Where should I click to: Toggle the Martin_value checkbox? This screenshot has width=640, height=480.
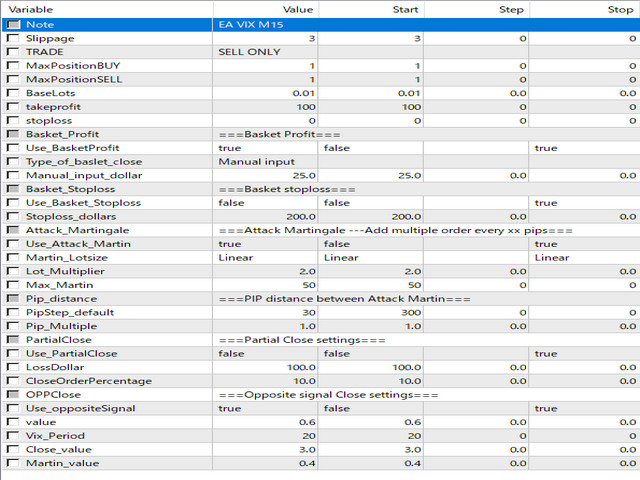point(13,463)
